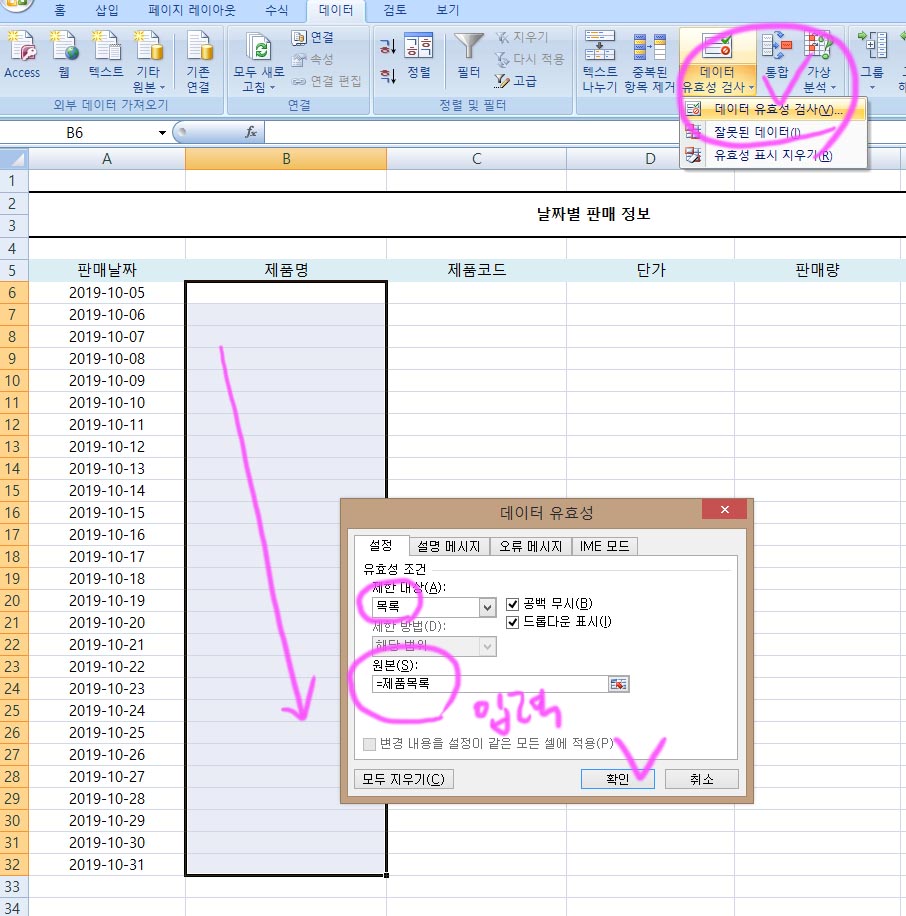Viewport: 906px width, 916px height.
Task: Open 설명 메시지 tab in dialog
Action: pos(449,546)
